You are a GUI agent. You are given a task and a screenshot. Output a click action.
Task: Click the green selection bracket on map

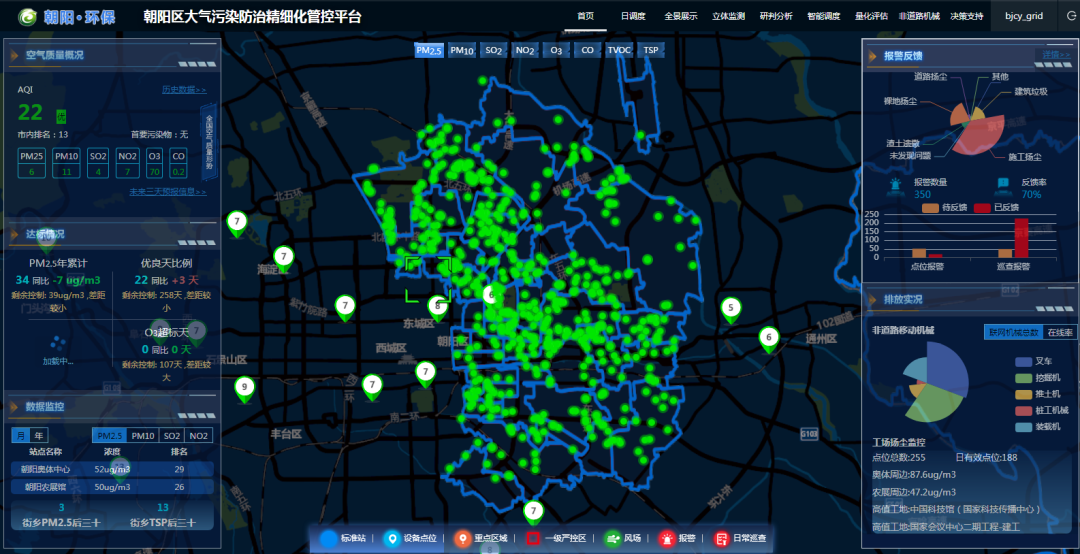pos(428,279)
